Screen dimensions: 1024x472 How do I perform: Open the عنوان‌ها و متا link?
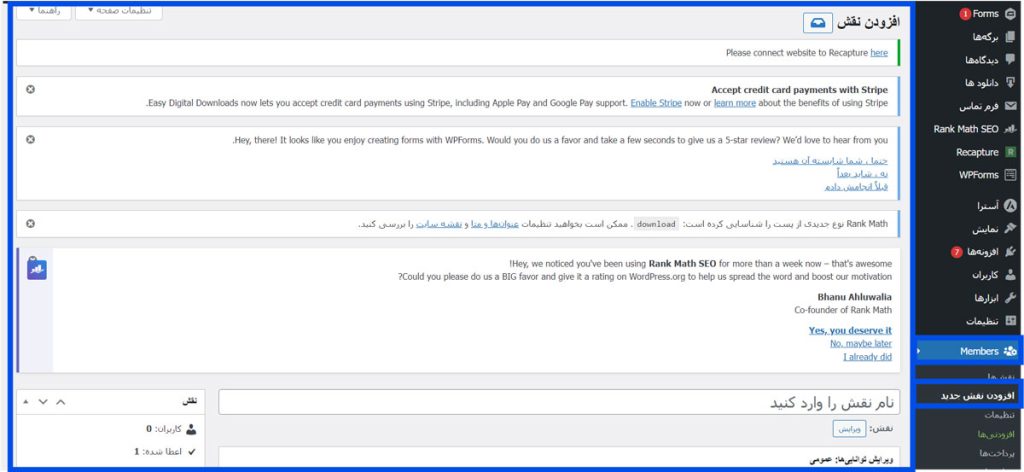[x=495, y=224]
